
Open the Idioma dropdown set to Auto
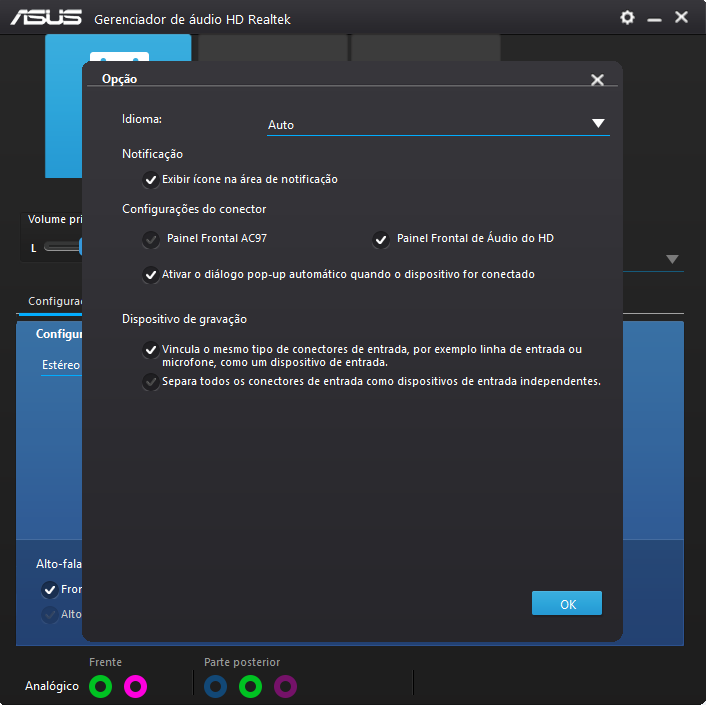(438, 124)
